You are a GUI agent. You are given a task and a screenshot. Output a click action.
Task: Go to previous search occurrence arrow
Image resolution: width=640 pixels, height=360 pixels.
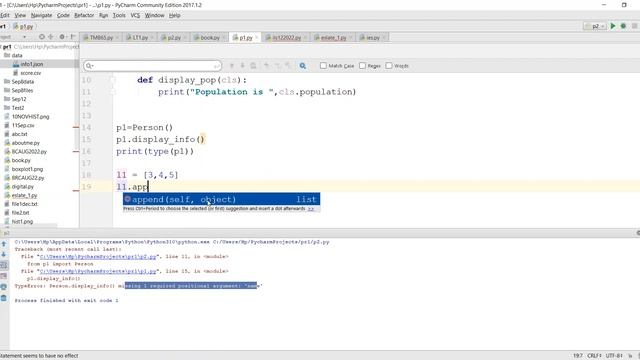click(x=232, y=66)
